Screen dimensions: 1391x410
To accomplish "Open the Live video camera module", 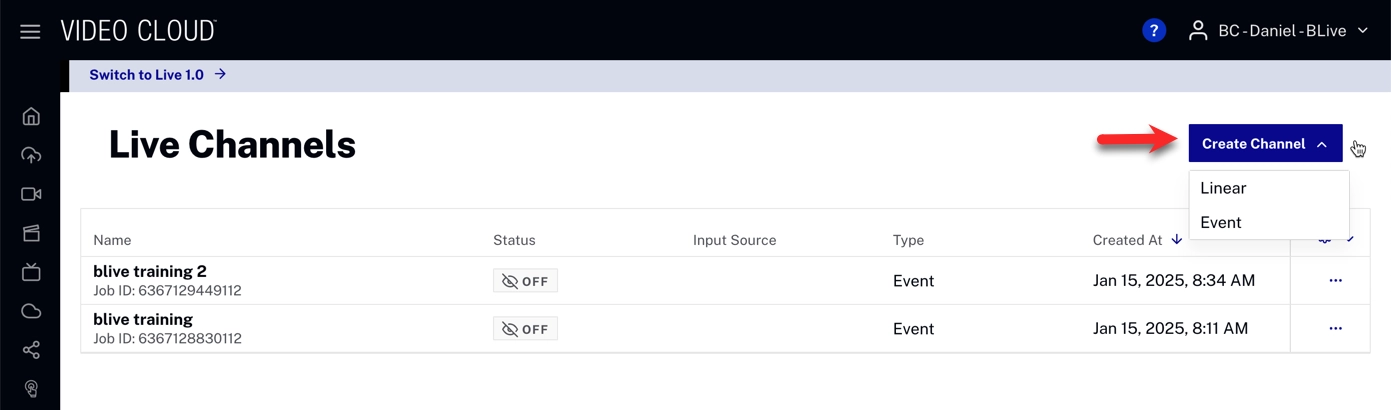I will pyautogui.click(x=31, y=194).
